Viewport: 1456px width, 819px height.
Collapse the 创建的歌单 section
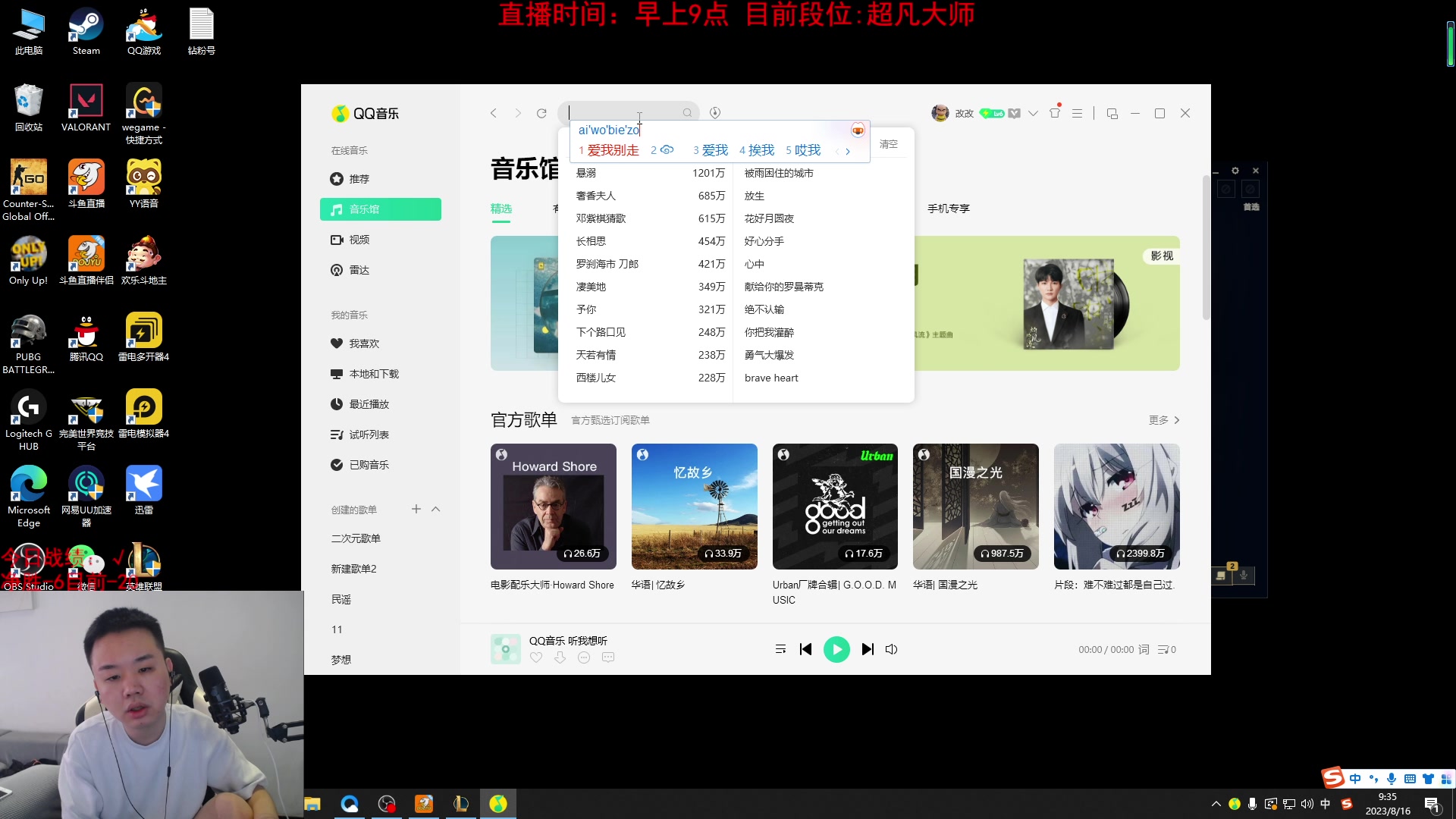tap(436, 509)
